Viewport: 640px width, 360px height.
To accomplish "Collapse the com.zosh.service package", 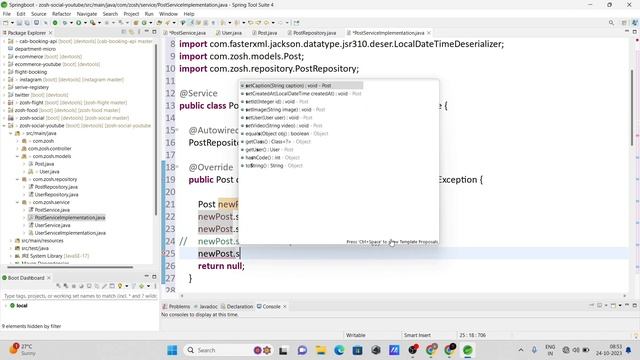I will [x=18, y=202].
